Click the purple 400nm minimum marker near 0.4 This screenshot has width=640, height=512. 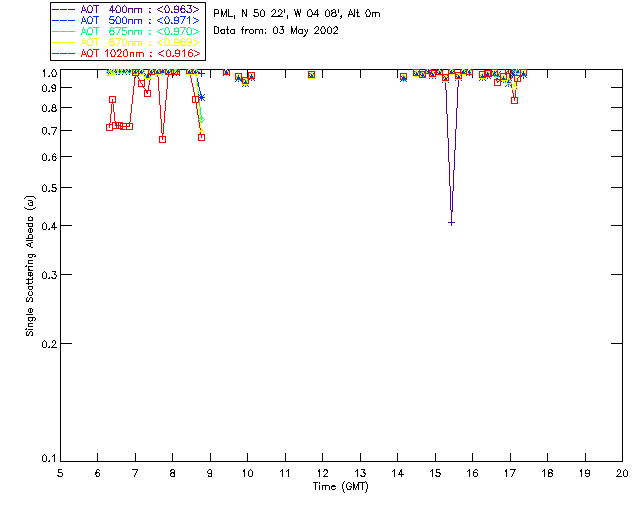(451, 223)
